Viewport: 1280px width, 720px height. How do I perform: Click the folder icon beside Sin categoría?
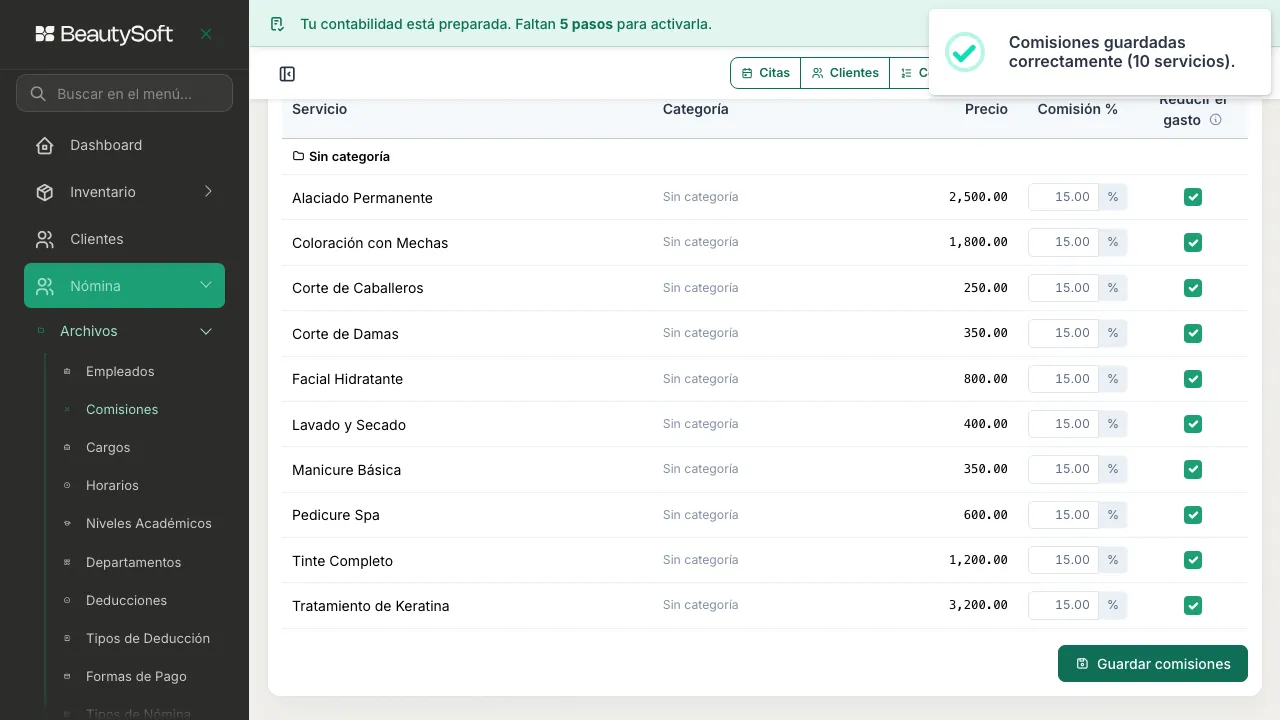[298, 156]
